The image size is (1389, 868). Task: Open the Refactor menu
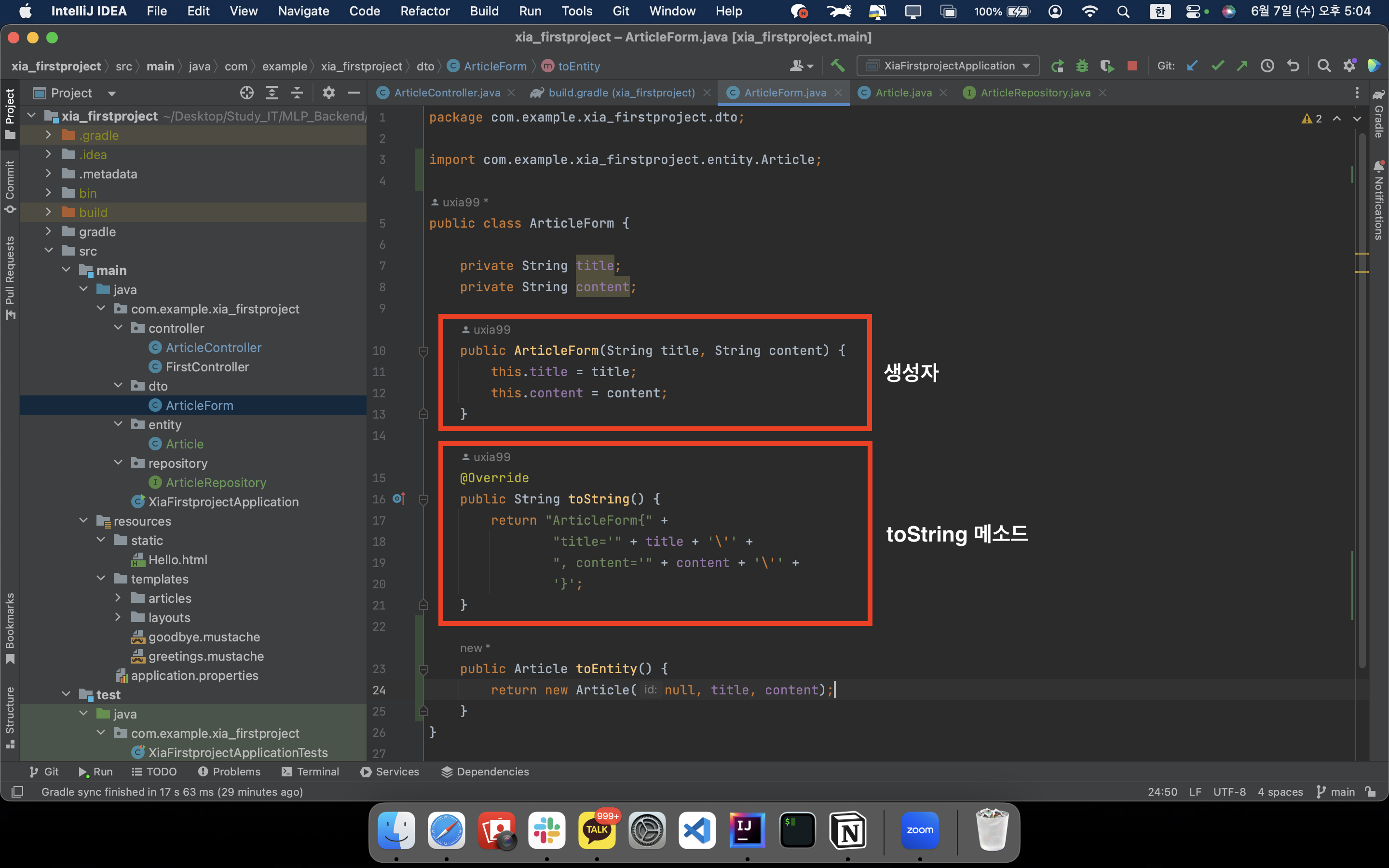click(424, 11)
